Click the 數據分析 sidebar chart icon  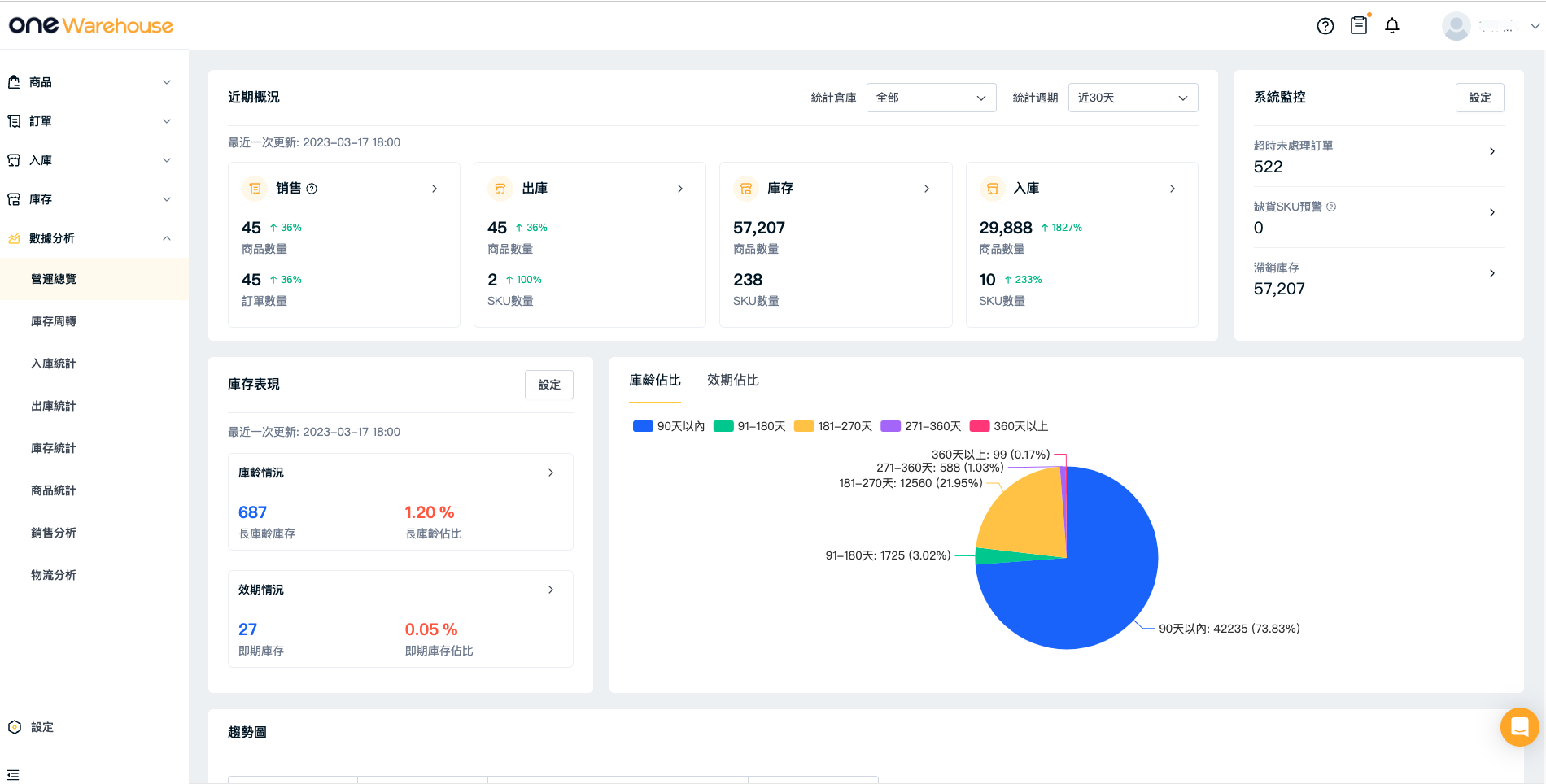(14, 238)
